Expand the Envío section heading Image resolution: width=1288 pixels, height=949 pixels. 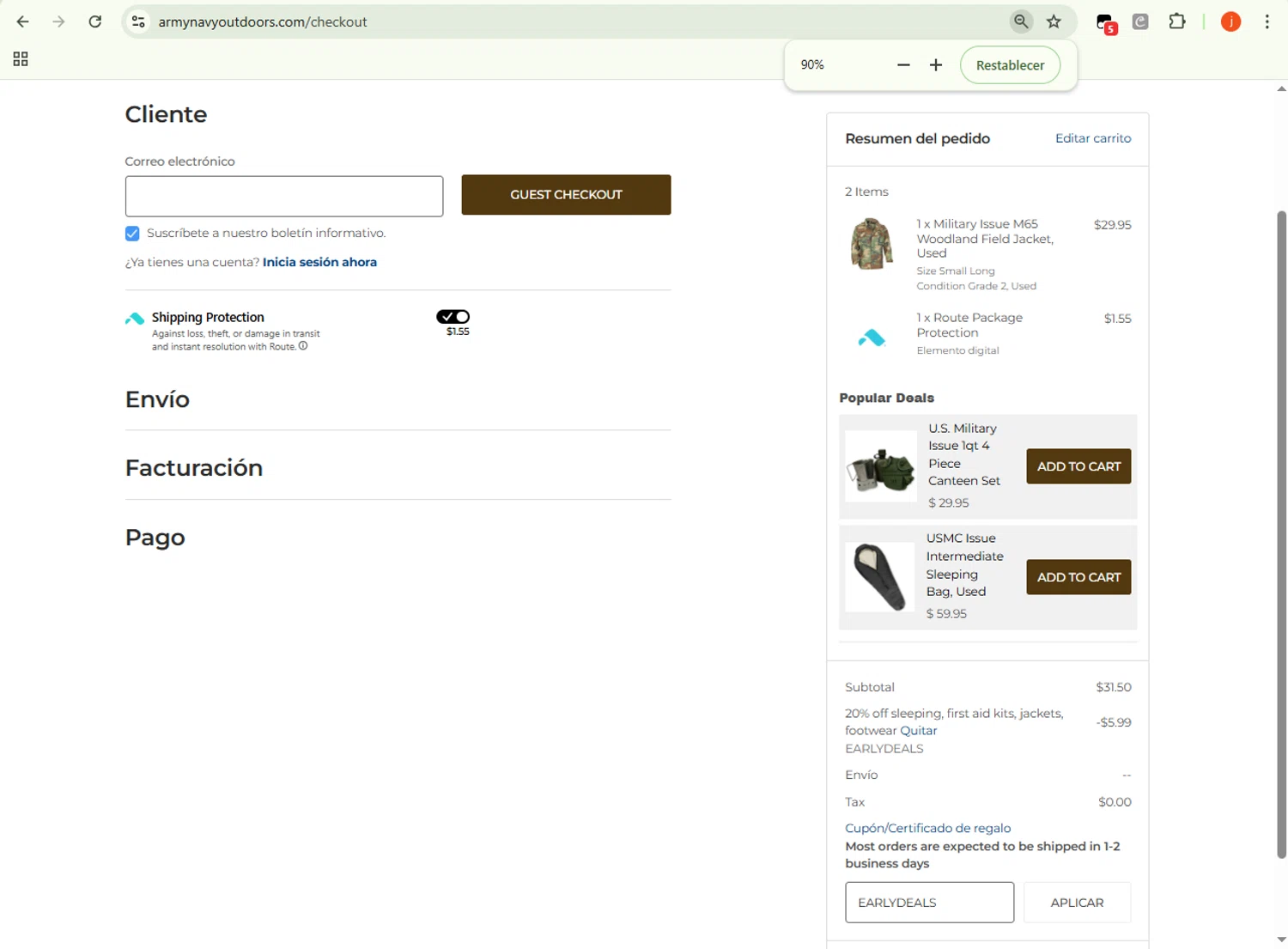coord(157,399)
